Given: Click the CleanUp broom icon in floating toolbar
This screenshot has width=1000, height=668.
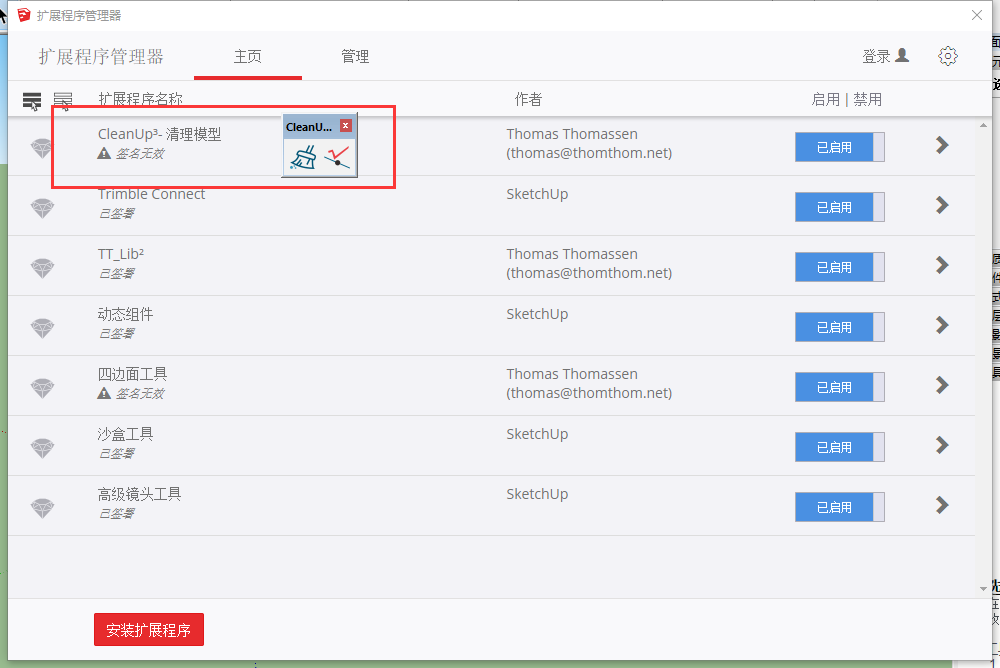Looking at the screenshot, I should [303, 157].
